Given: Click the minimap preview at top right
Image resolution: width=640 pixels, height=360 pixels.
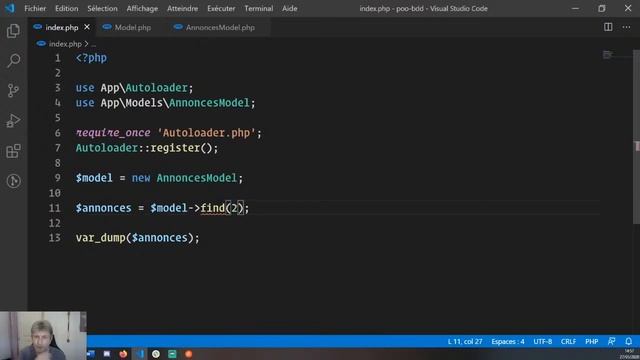Looking at the screenshot, I should click(608, 55).
